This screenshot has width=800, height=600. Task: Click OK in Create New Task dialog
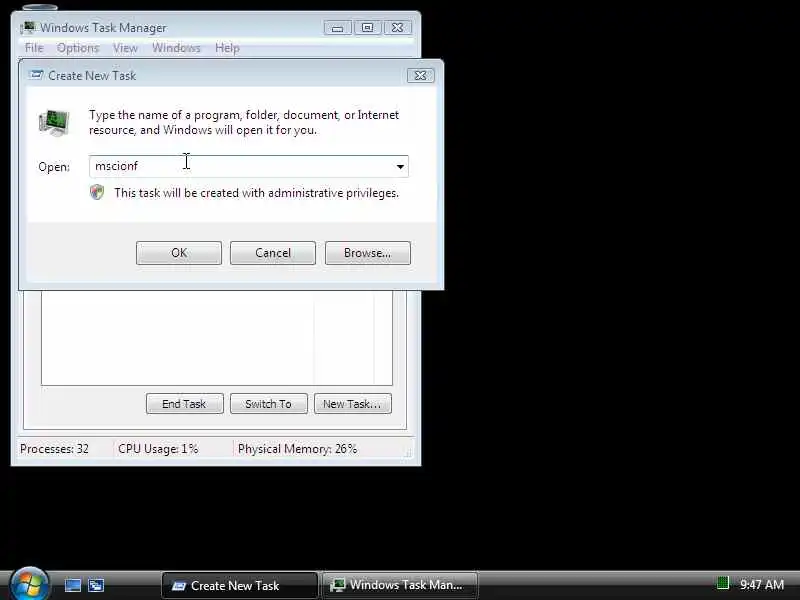179,253
